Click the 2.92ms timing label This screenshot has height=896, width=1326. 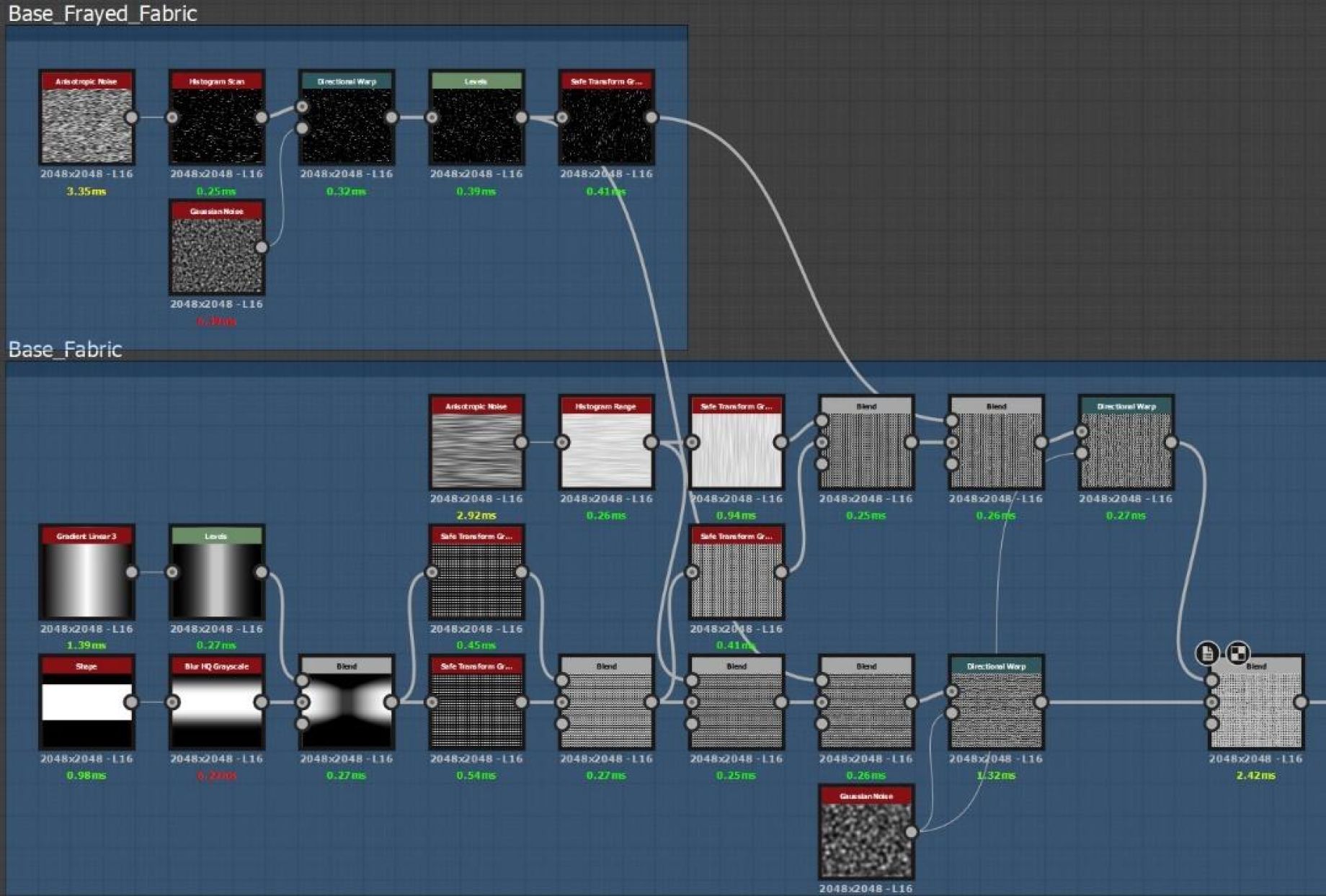click(476, 516)
